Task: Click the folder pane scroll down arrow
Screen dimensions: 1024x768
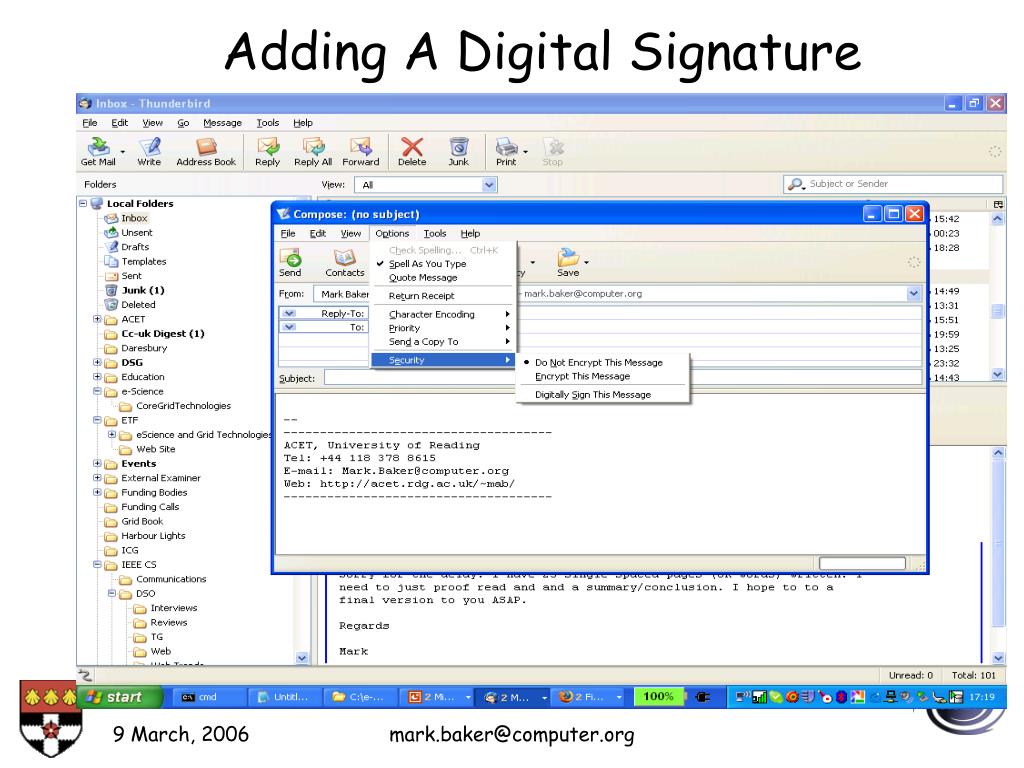Action: [x=302, y=658]
